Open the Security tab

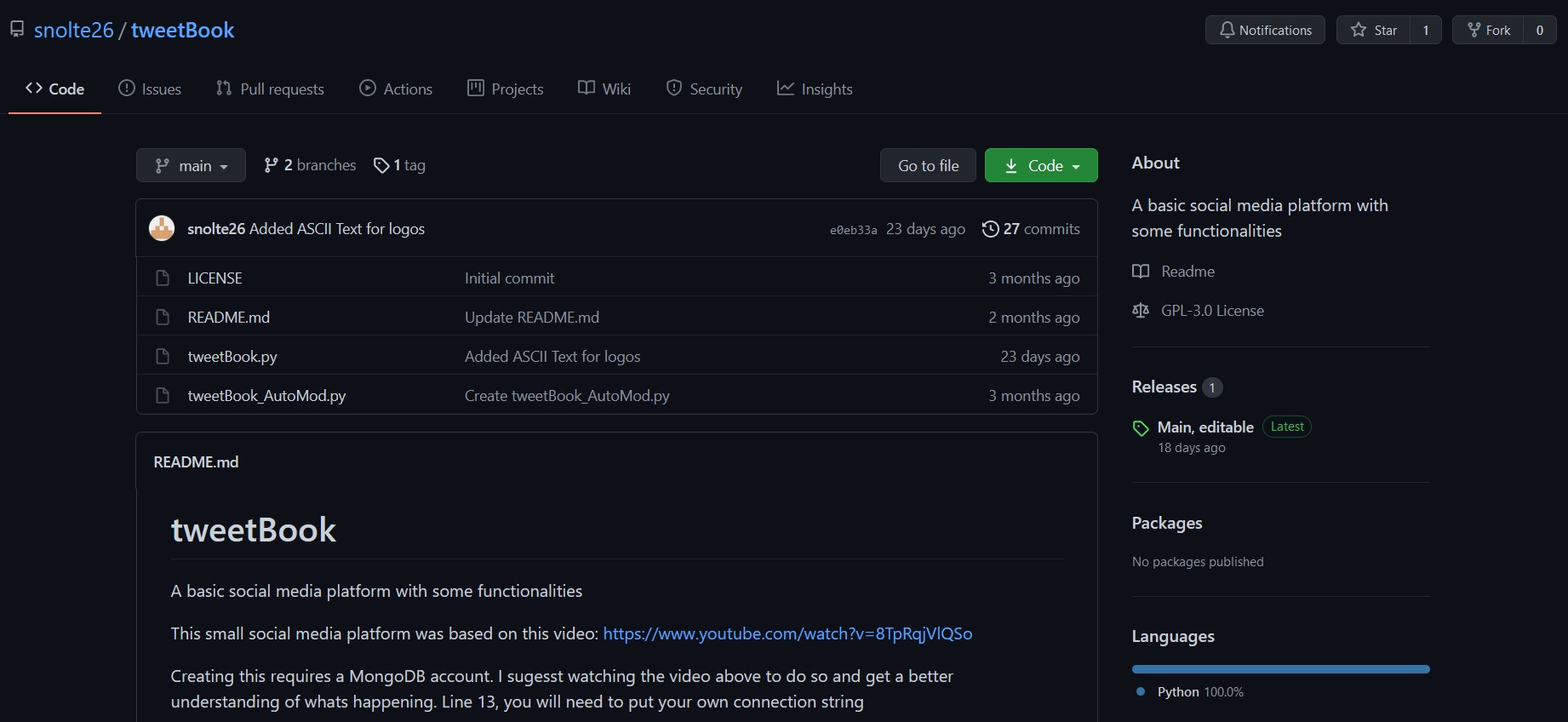[x=704, y=89]
